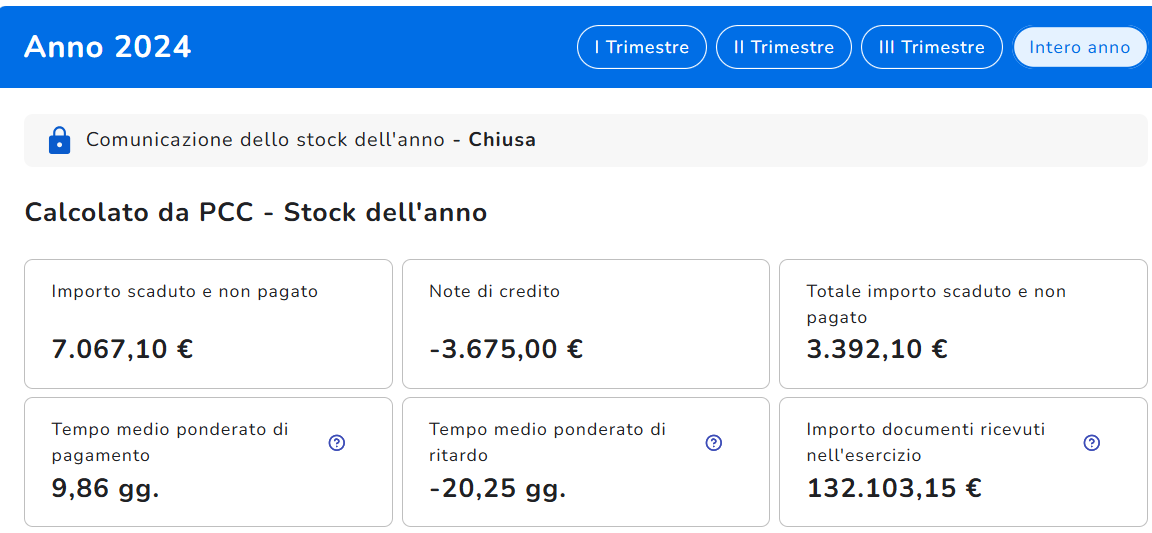Show the Intero anno view
Viewport: 1152px width, 533px height.
click(x=1079, y=47)
